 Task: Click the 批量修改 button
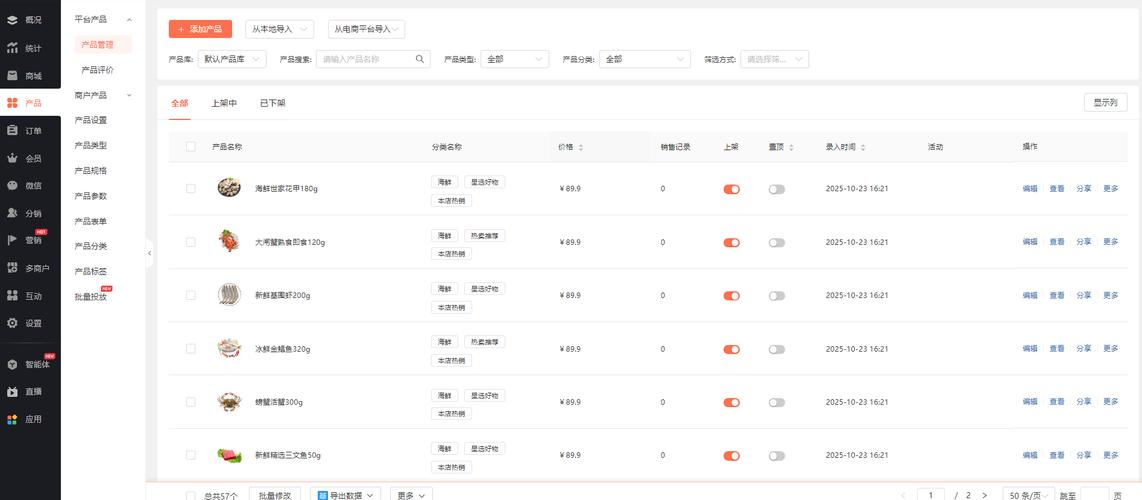tap(275, 495)
